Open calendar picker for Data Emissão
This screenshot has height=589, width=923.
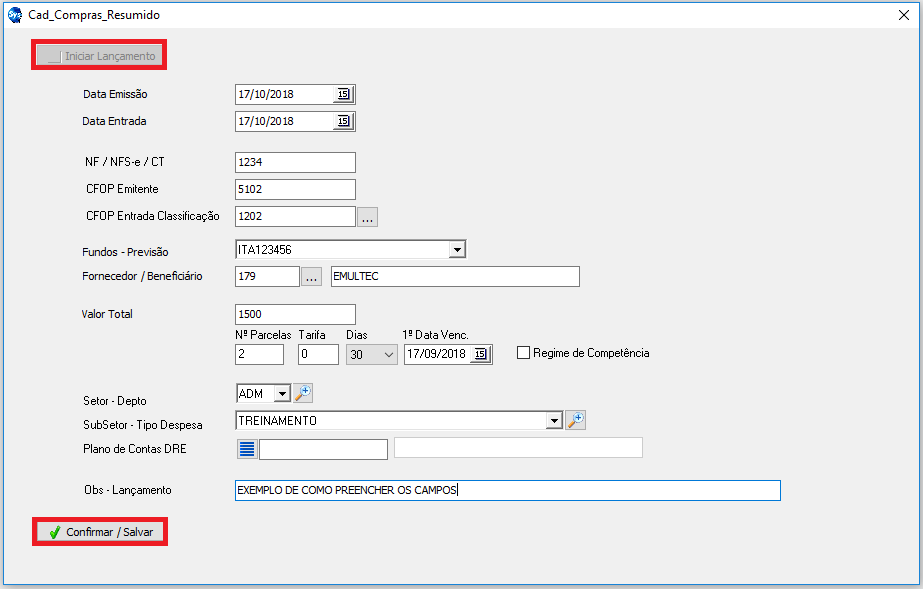point(343,94)
